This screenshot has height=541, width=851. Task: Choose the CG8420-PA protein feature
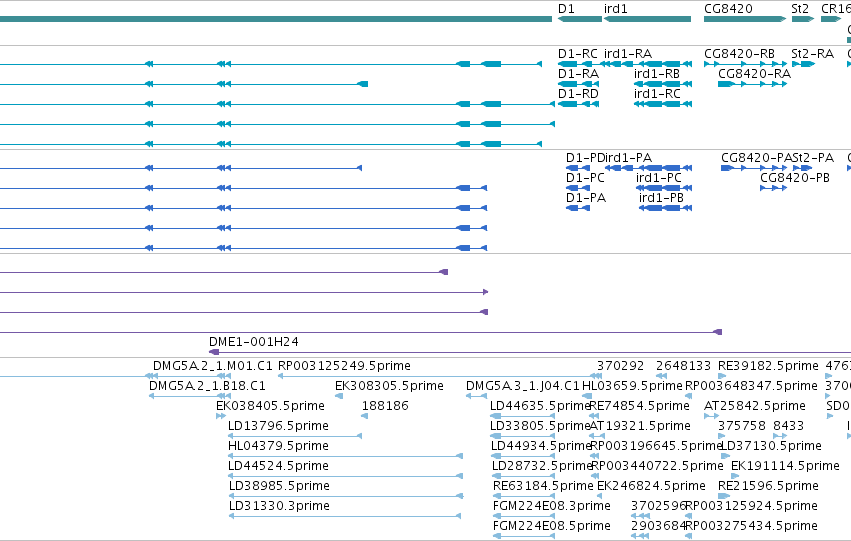tap(757, 158)
